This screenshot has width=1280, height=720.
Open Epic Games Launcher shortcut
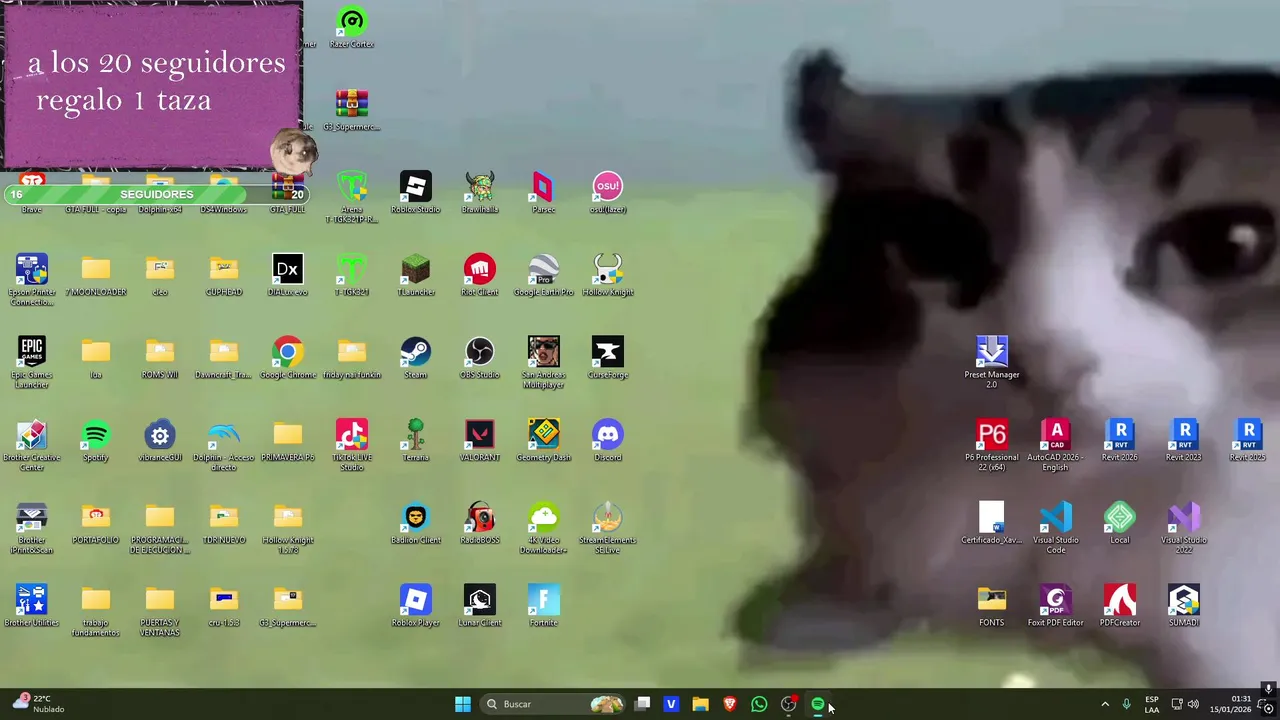tap(32, 363)
